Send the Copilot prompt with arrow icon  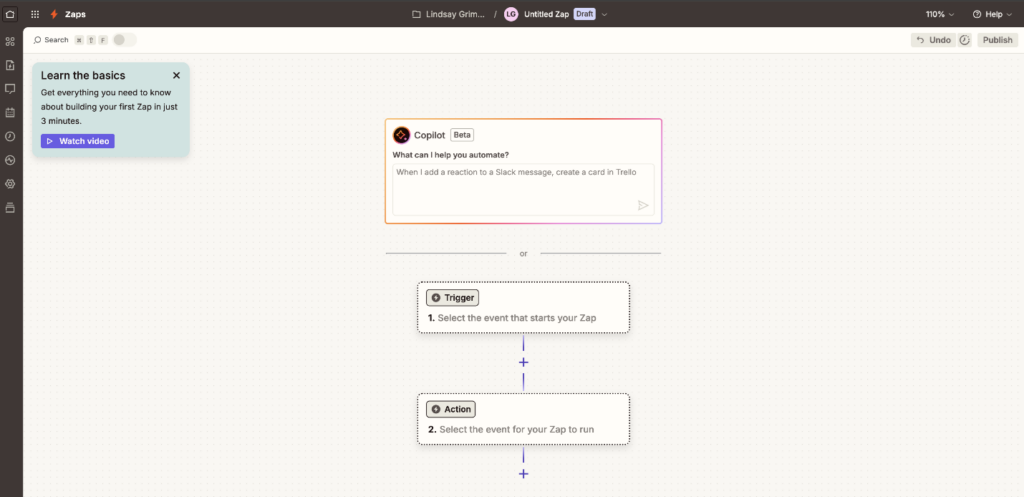pos(643,205)
